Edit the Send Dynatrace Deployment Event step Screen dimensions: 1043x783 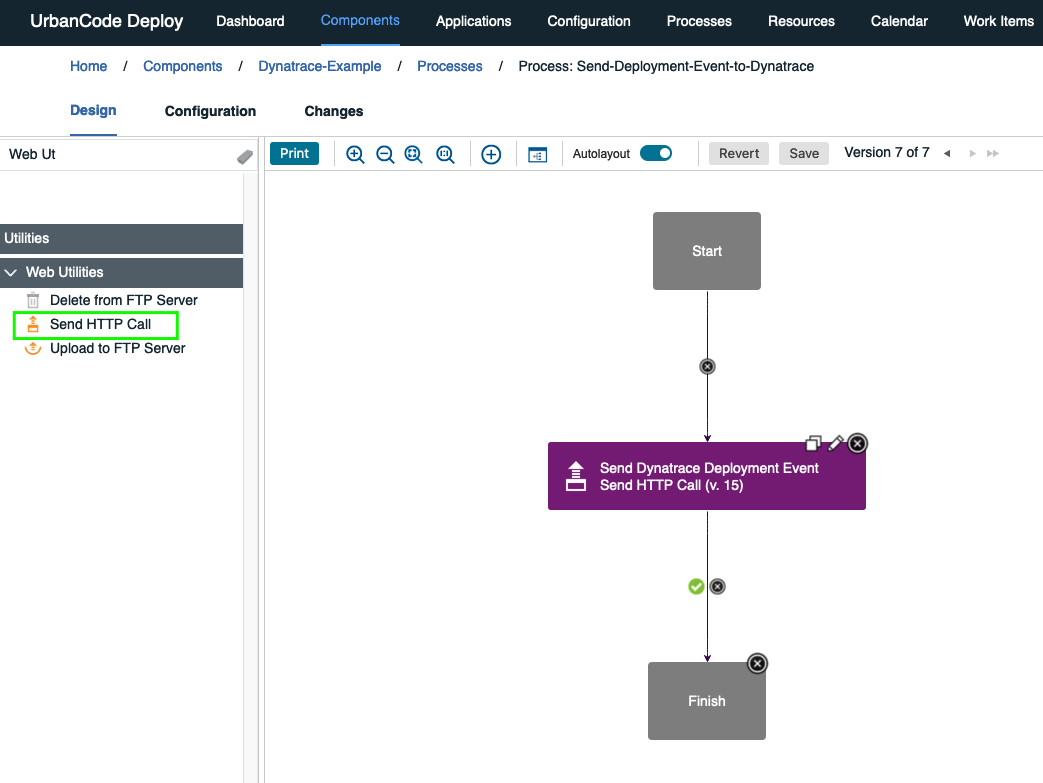tap(836, 443)
